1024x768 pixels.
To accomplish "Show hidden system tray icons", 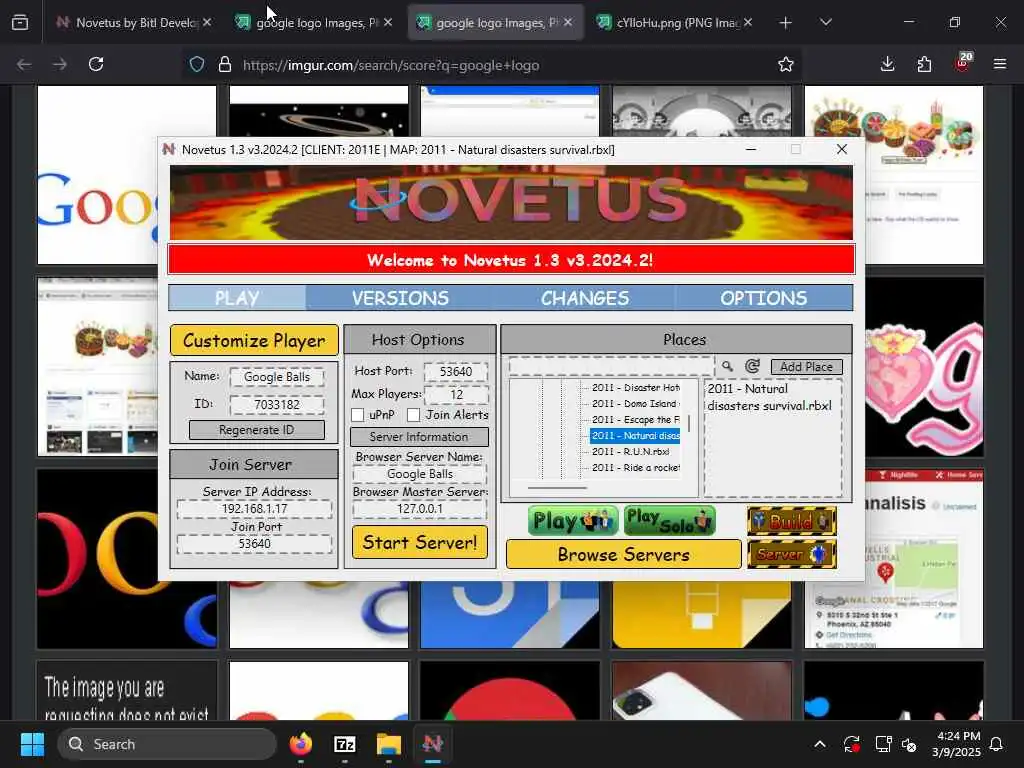I will point(820,744).
